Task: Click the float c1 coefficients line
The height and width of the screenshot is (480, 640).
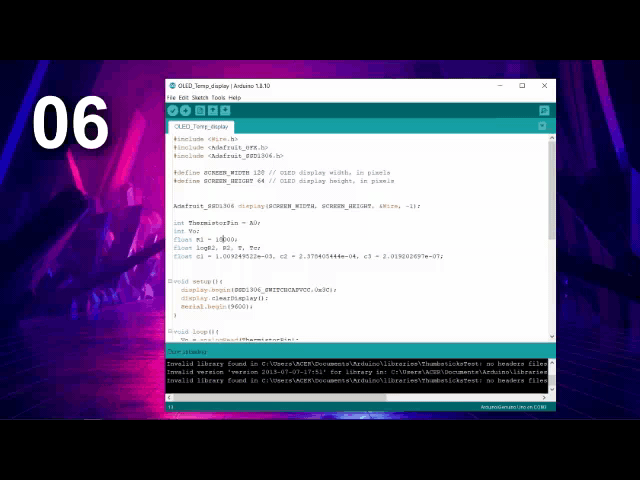Action: (308, 256)
